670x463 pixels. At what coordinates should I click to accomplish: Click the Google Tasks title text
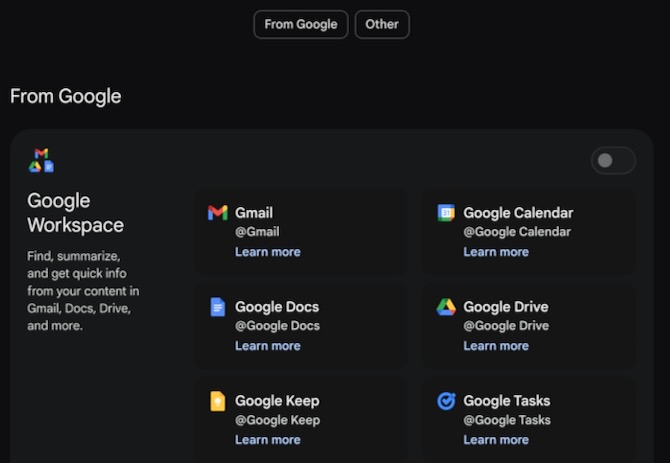(x=507, y=401)
